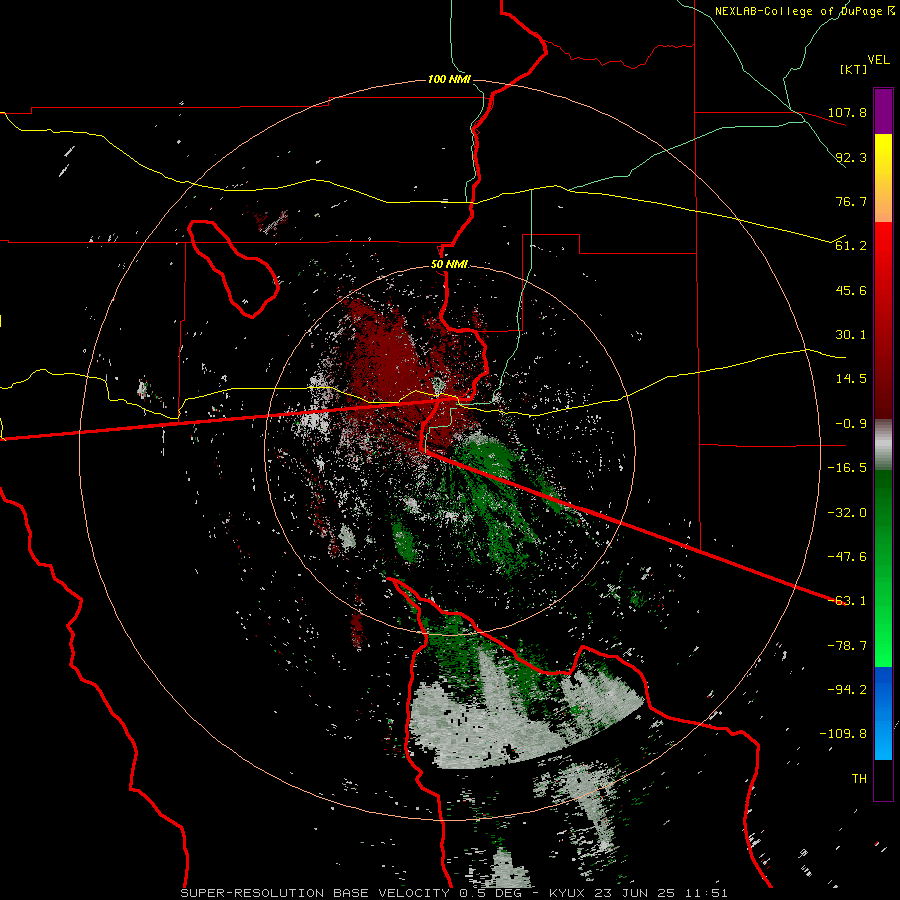Viewport: 900px width, 900px height.
Task: Select the 76.7 velocity scale value
Action: click(851, 201)
